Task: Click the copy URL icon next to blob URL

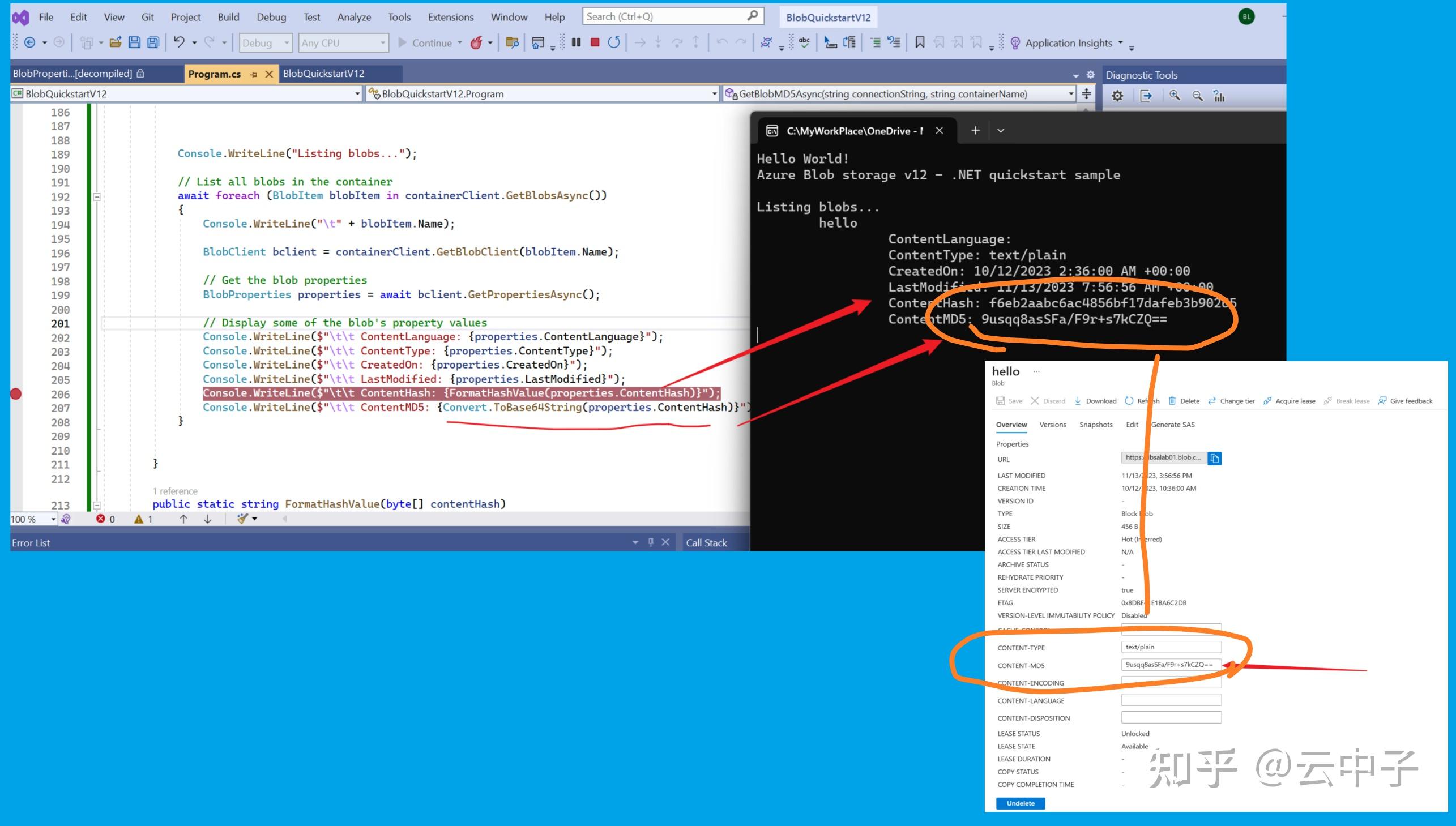Action: (x=1214, y=459)
